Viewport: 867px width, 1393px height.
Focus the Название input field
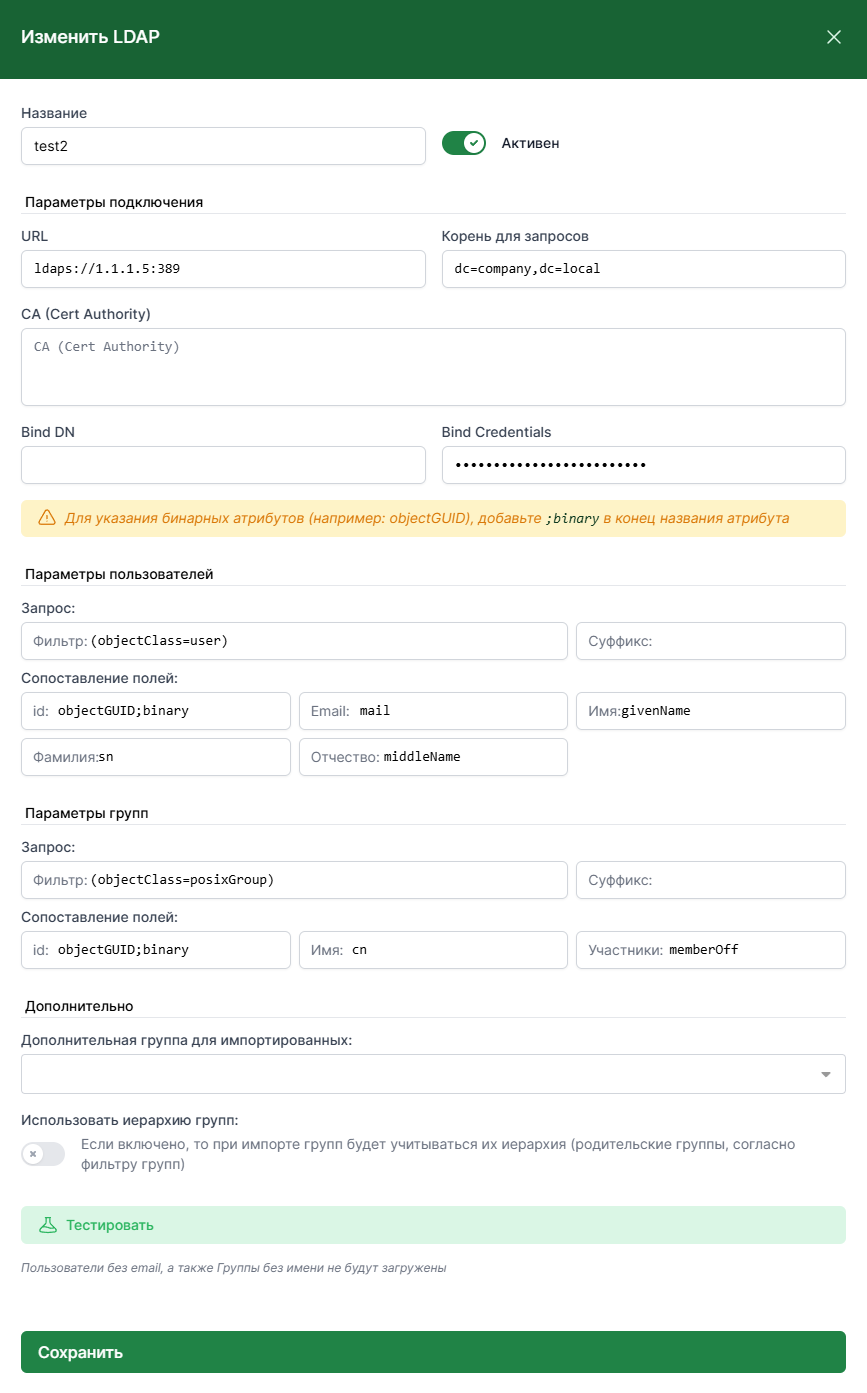tap(223, 145)
